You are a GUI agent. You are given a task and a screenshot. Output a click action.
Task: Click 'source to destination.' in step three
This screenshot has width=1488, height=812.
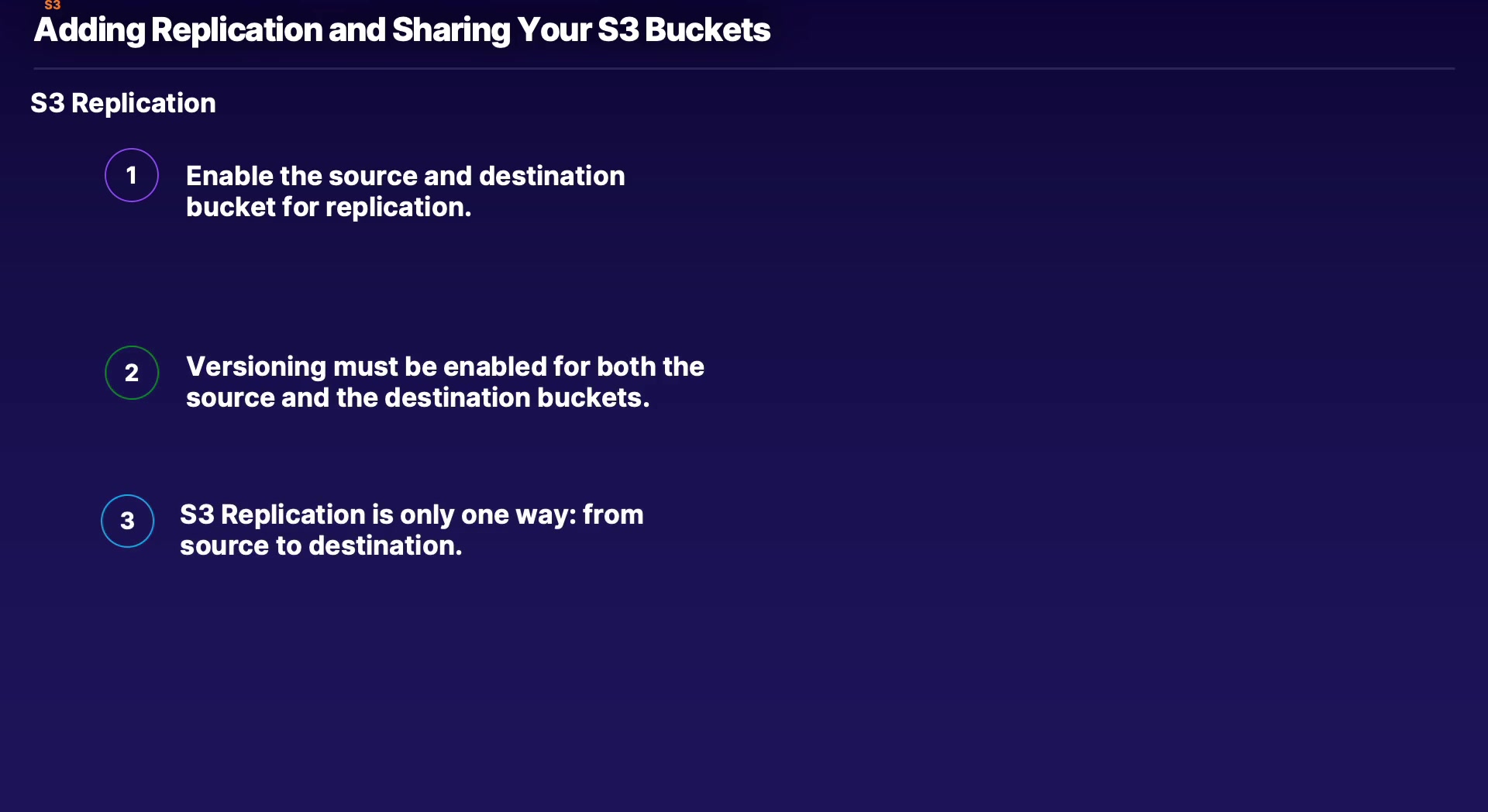pyautogui.click(x=321, y=545)
